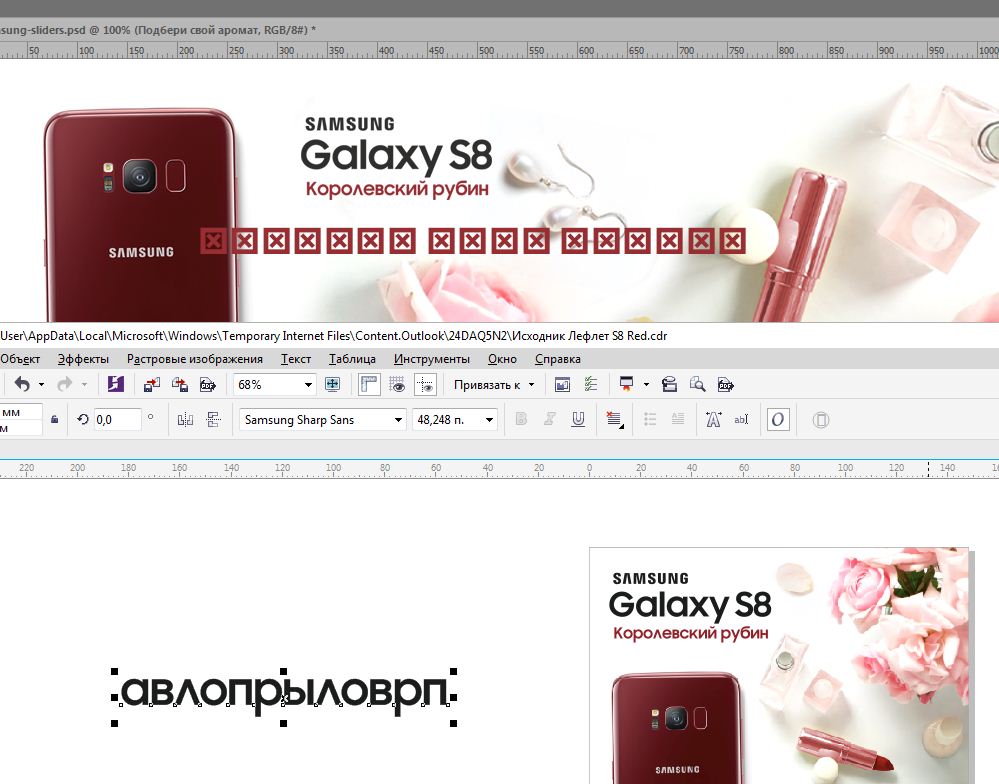Click the rotation angle field 0,0
This screenshot has height=784, width=999.
point(117,420)
